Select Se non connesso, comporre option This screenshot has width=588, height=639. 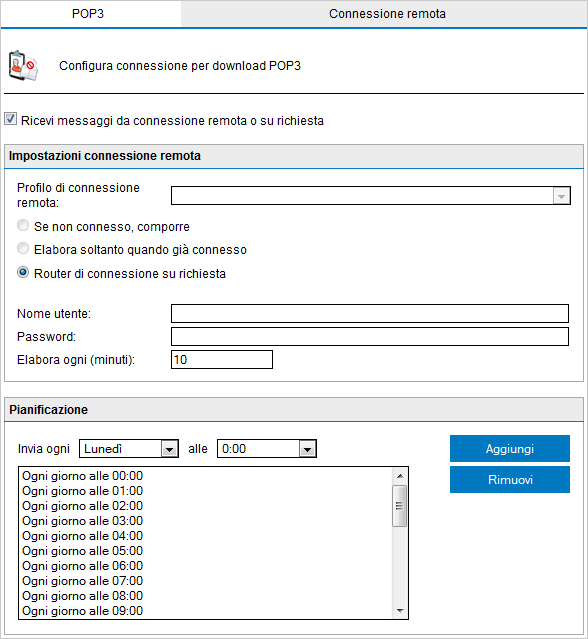coord(23,225)
